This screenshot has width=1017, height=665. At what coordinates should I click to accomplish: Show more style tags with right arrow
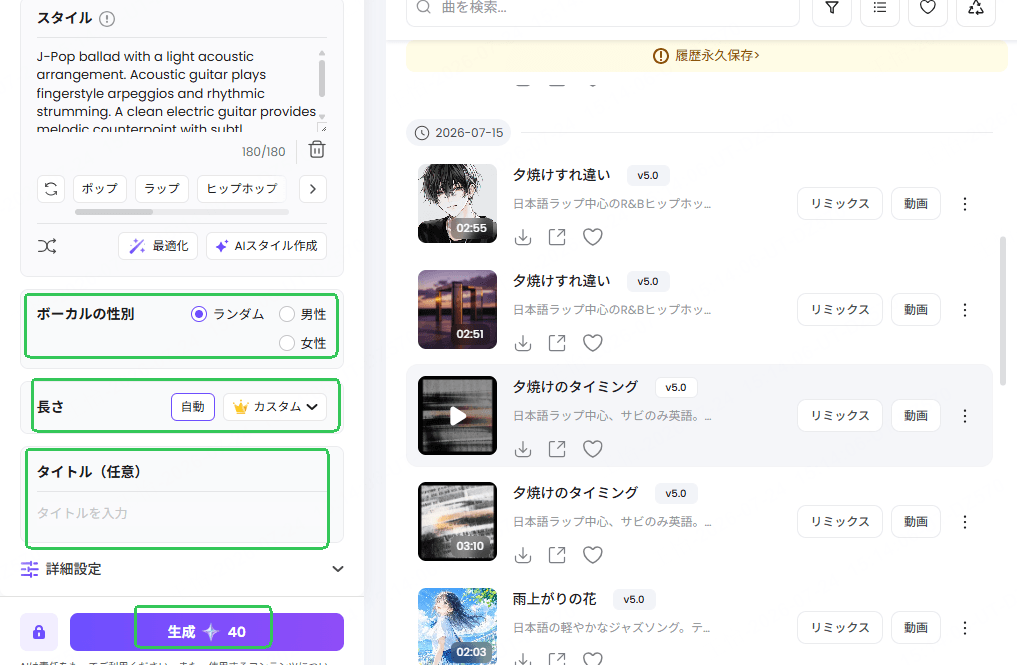pos(313,189)
